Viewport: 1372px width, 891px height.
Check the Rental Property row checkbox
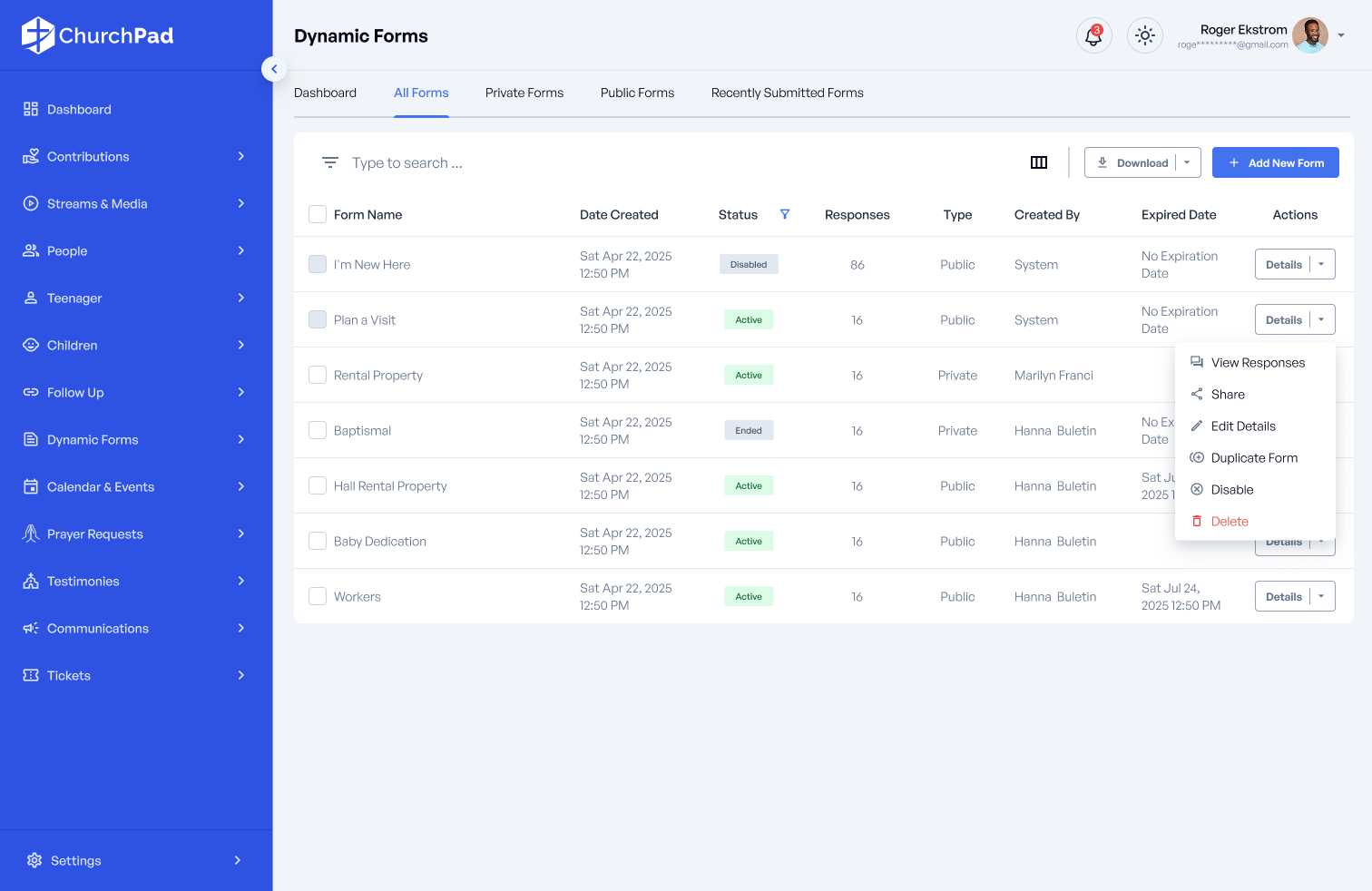(x=318, y=375)
